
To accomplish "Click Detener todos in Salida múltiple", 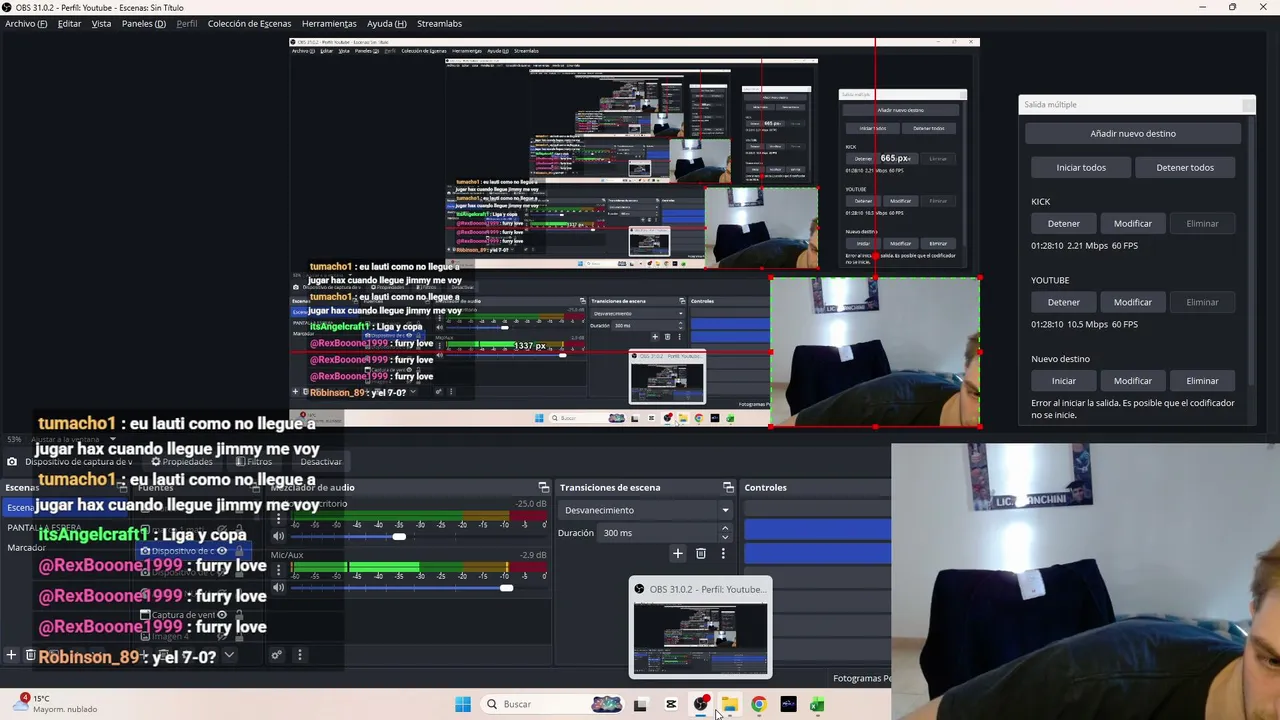I will click(x=1185, y=168).
